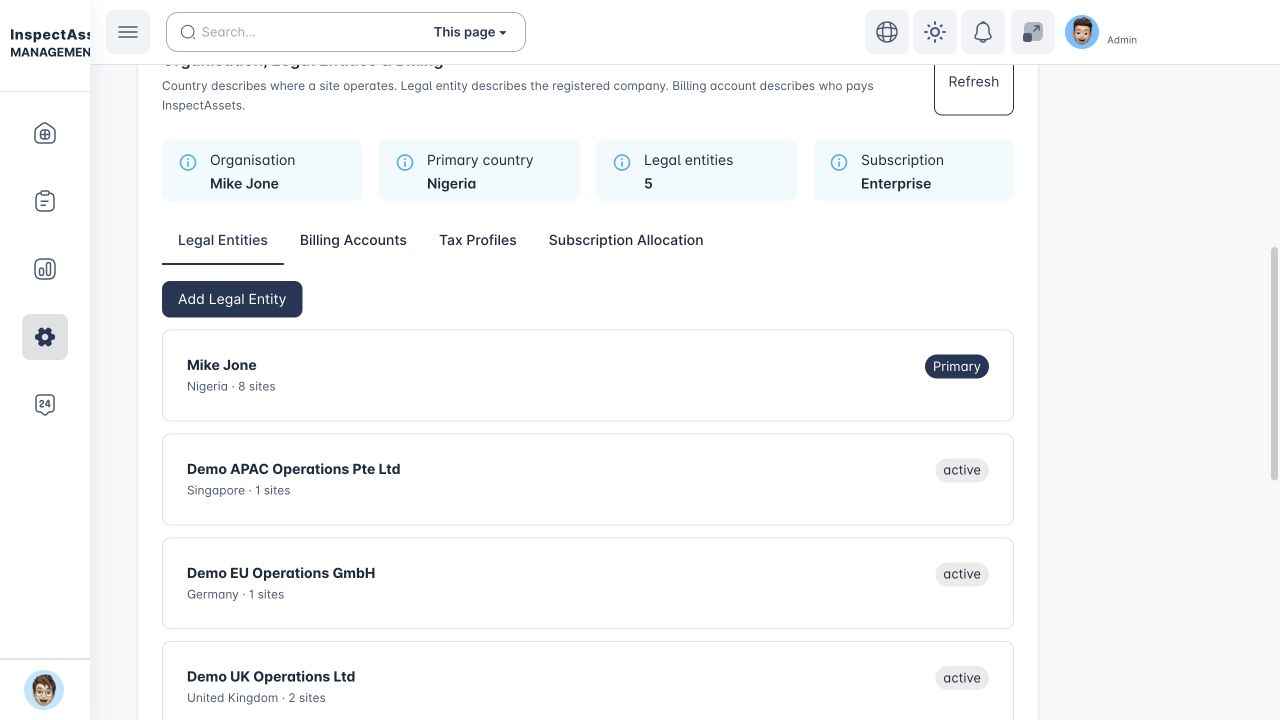This screenshot has height=720, width=1280.
Task: Open the clipboard inspections icon in sidebar
Action: (x=45, y=202)
